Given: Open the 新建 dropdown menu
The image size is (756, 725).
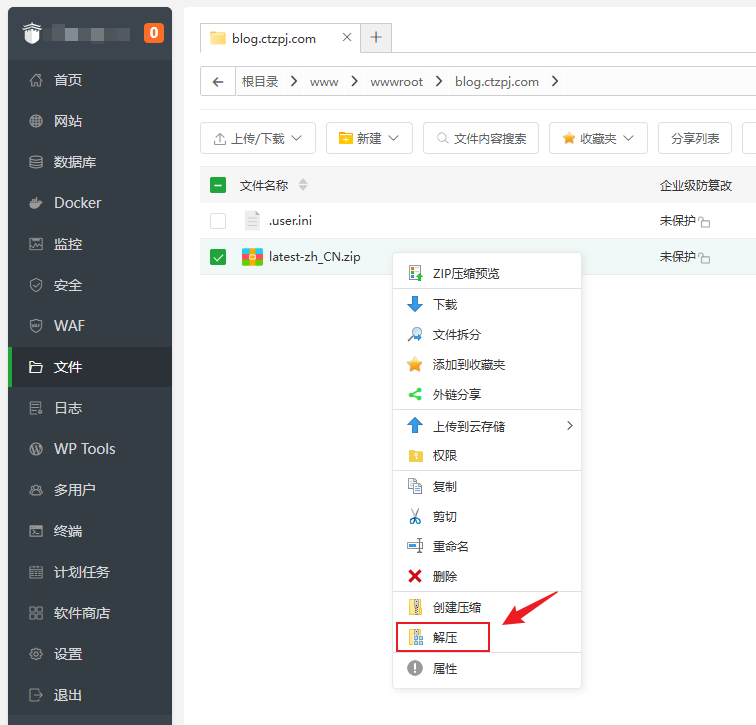Looking at the screenshot, I should (369, 139).
